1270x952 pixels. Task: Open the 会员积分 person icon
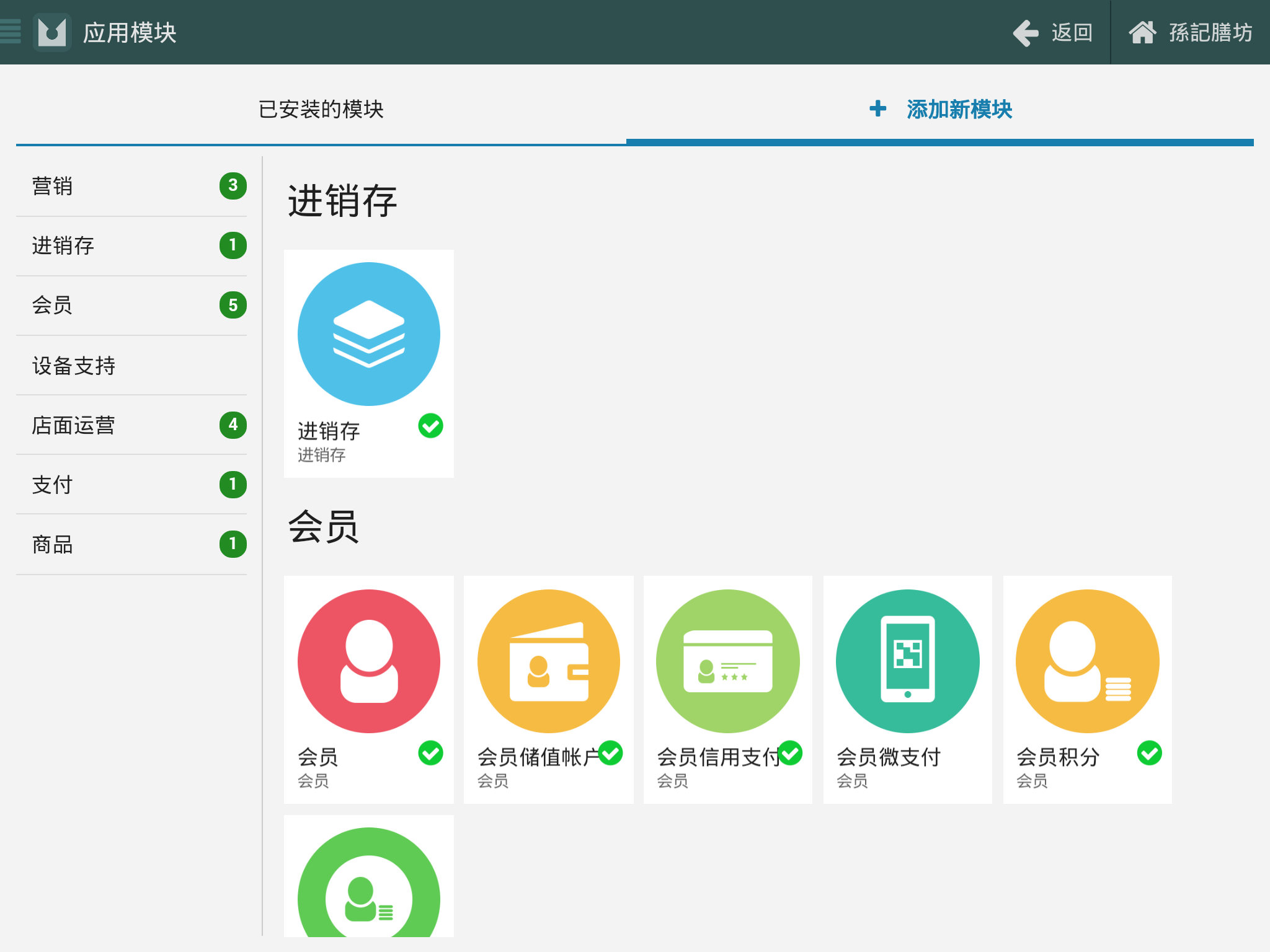pyautogui.click(x=1088, y=661)
